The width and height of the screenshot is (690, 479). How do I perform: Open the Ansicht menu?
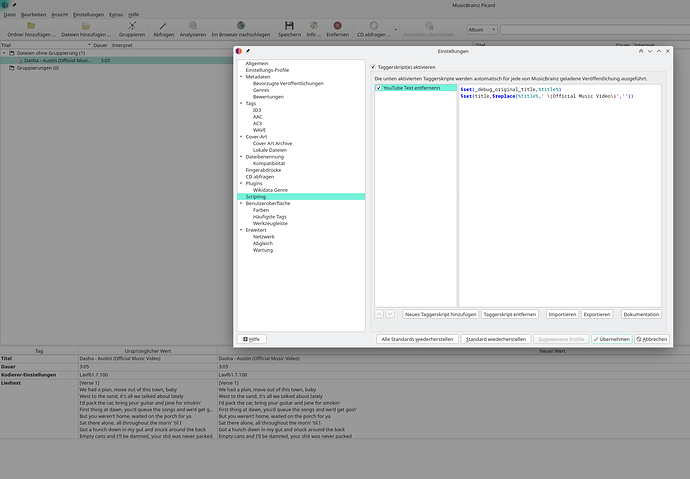coord(59,15)
